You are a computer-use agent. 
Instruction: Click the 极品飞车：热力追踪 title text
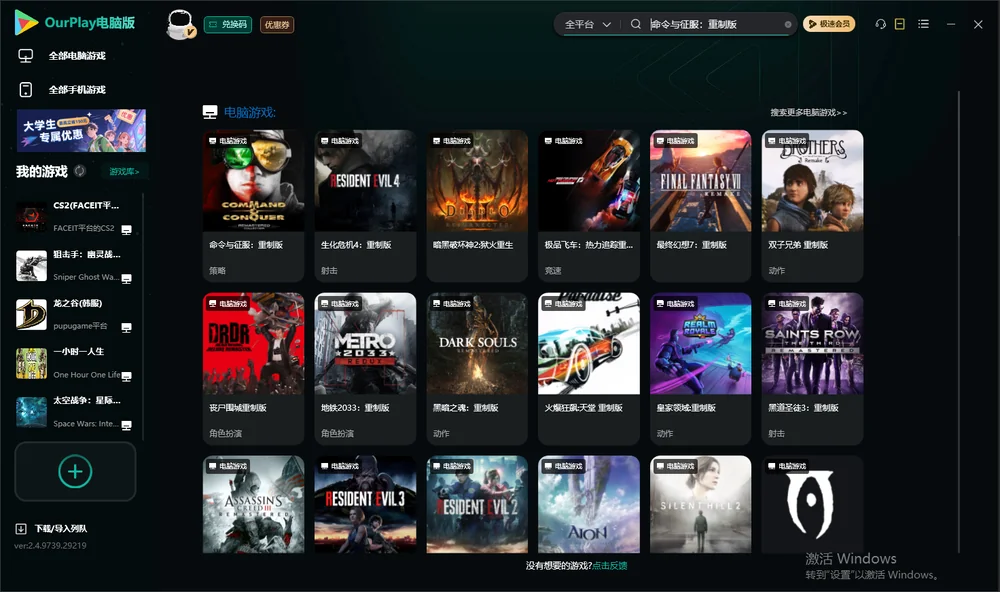[589, 245]
